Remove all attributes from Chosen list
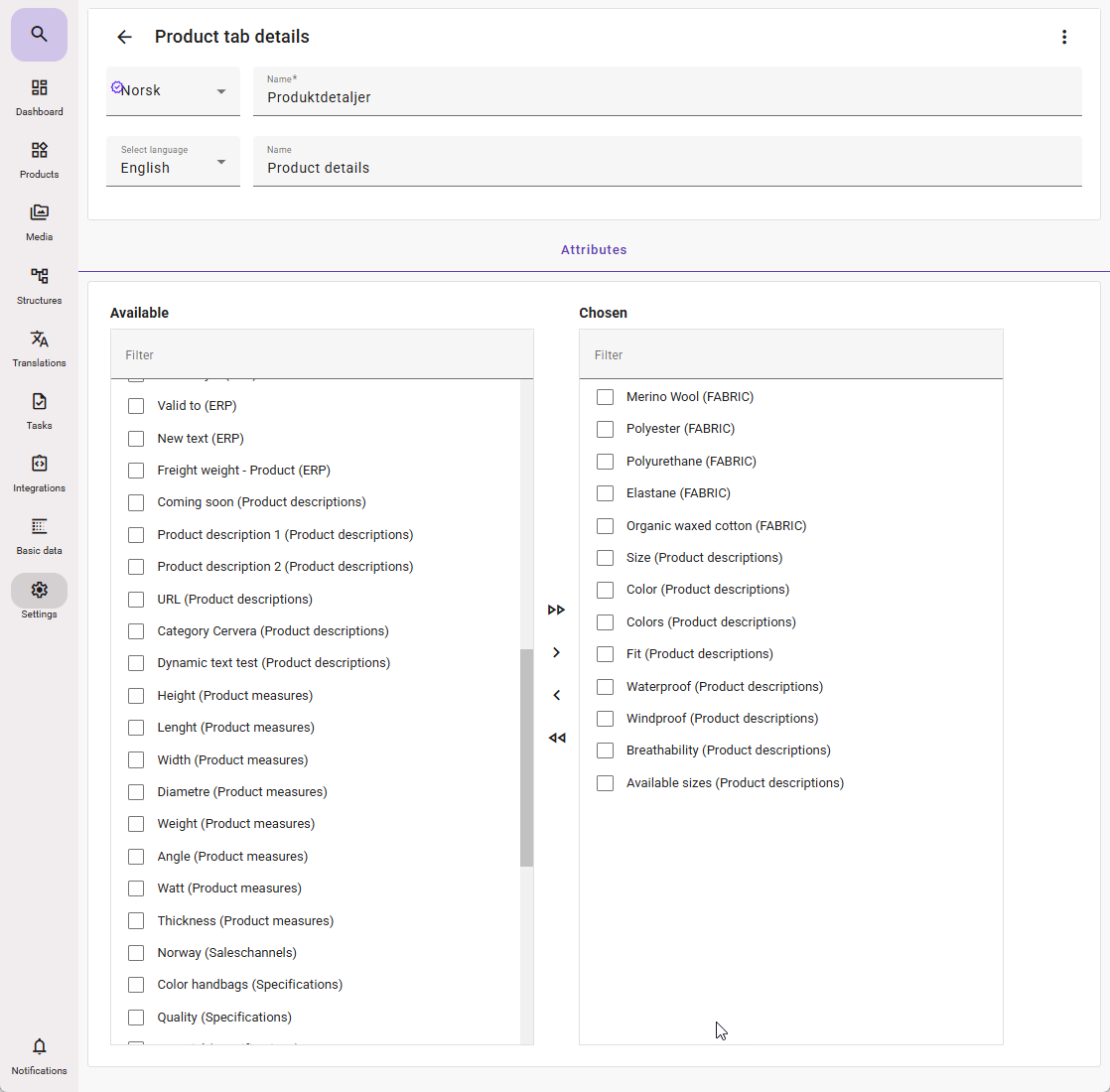 tap(556, 738)
